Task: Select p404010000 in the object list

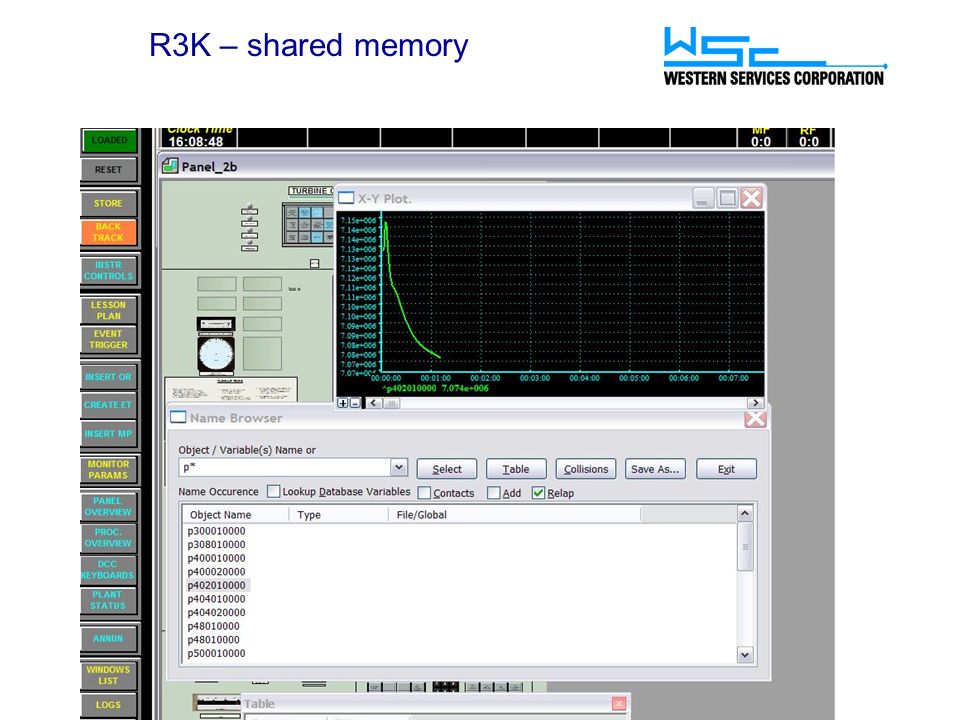Action: [216, 599]
